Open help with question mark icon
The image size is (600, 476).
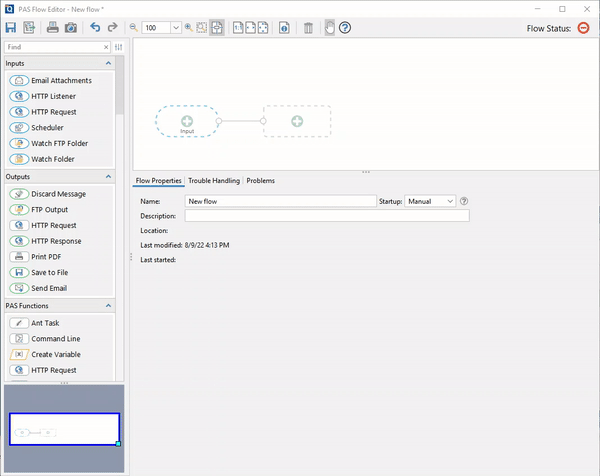(345, 28)
